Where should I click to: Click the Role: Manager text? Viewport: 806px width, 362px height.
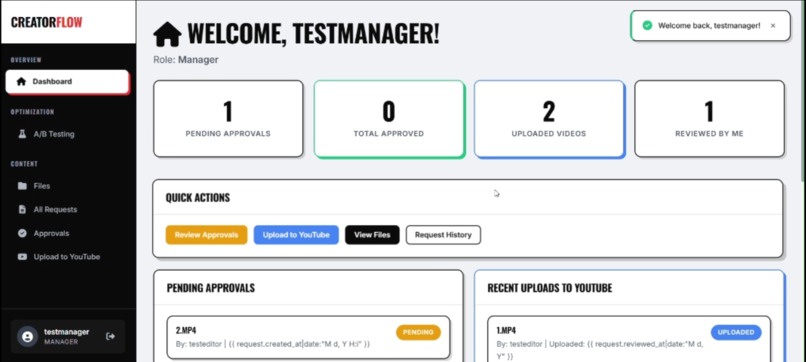point(186,60)
